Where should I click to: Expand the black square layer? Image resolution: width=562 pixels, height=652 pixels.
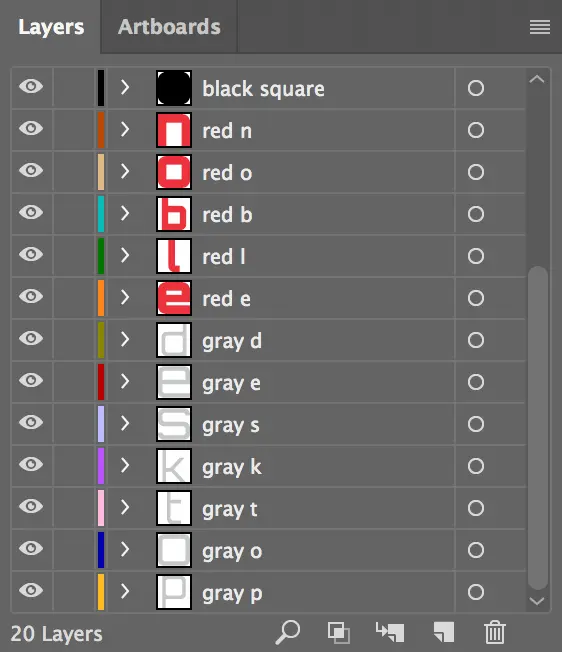(125, 87)
